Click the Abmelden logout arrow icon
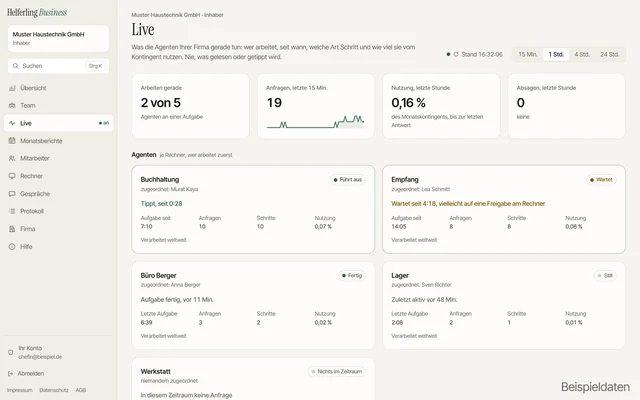 (x=11, y=373)
